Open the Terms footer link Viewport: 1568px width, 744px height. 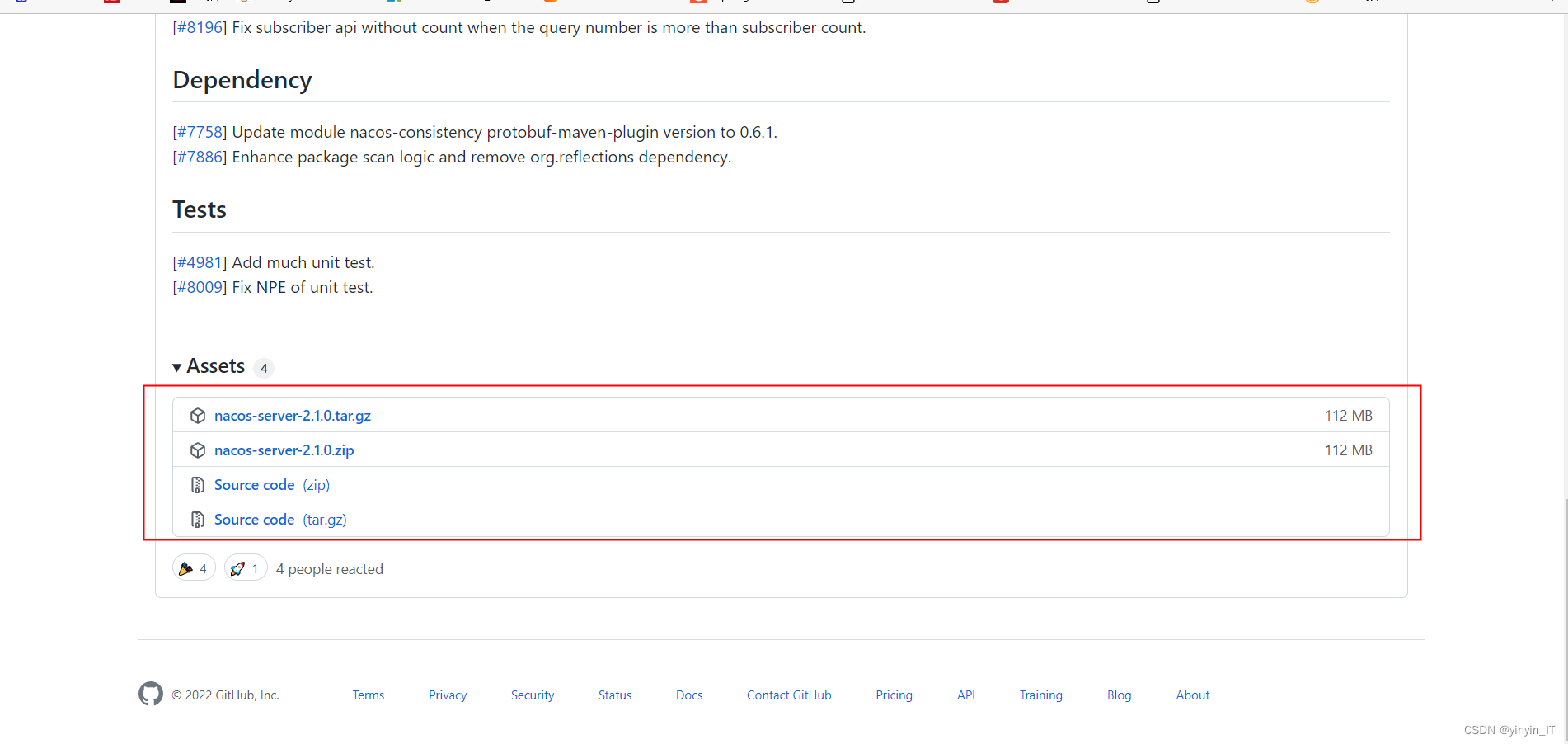(369, 695)
